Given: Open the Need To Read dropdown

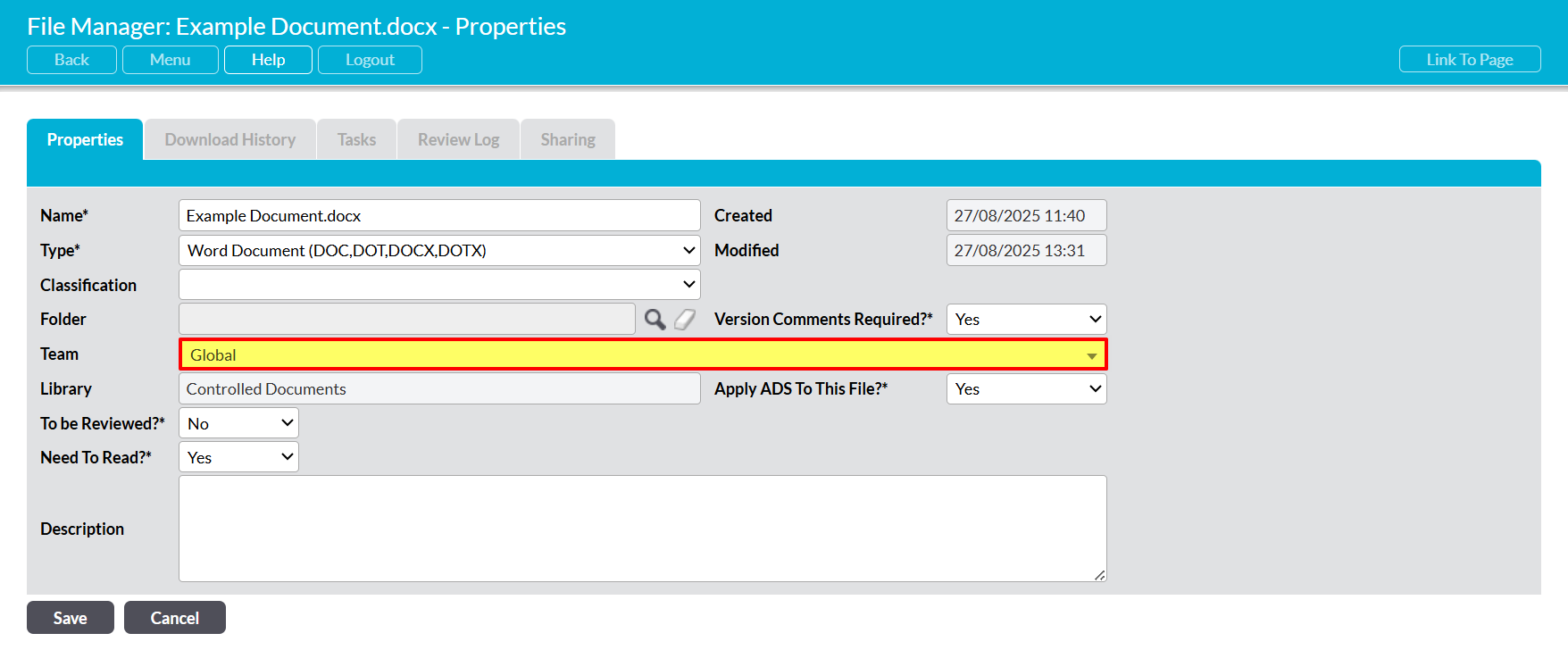Looking at the screenshot, I should (238, 457).
